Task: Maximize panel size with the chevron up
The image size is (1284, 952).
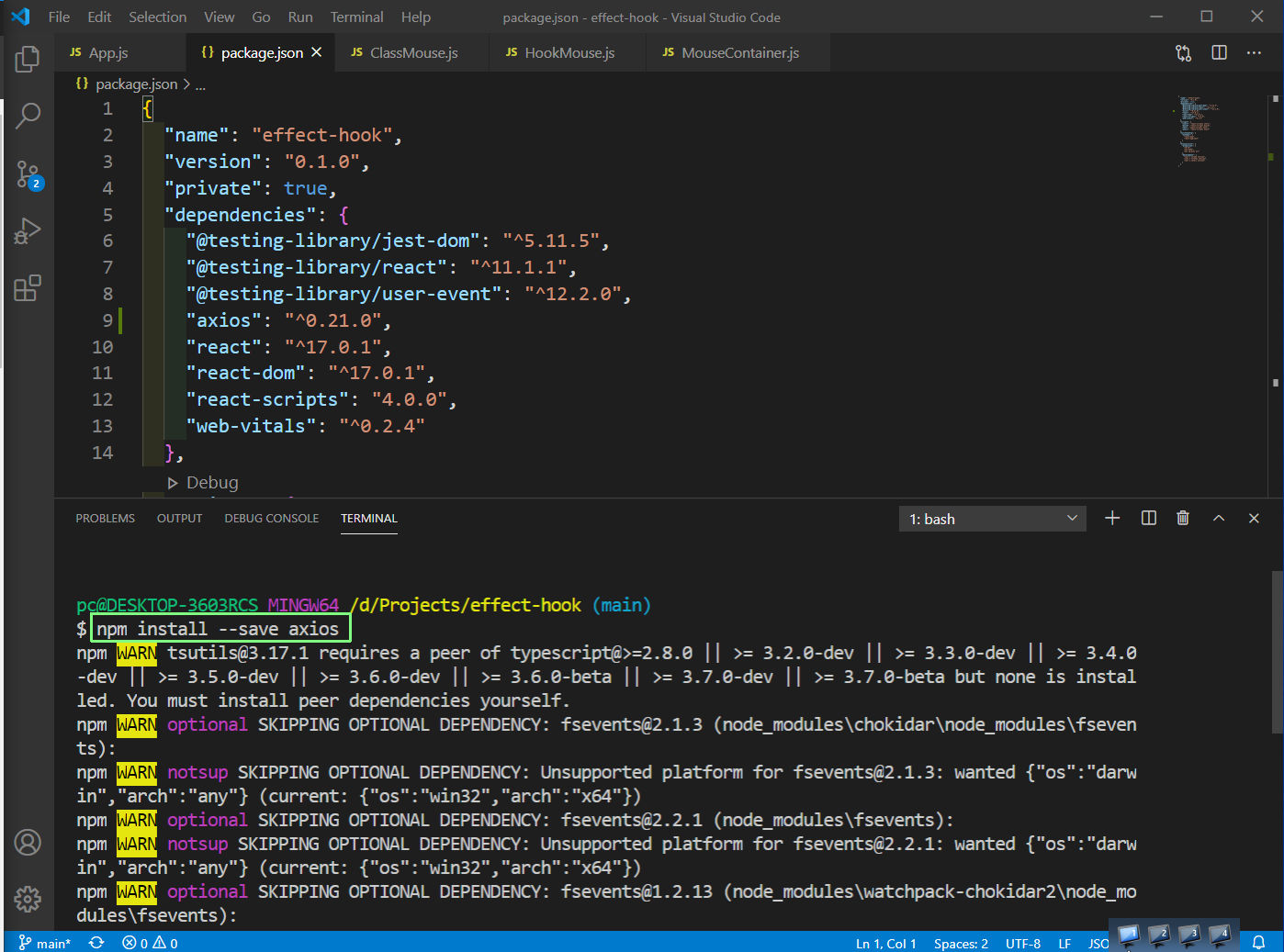Action: coord(1219,519)
